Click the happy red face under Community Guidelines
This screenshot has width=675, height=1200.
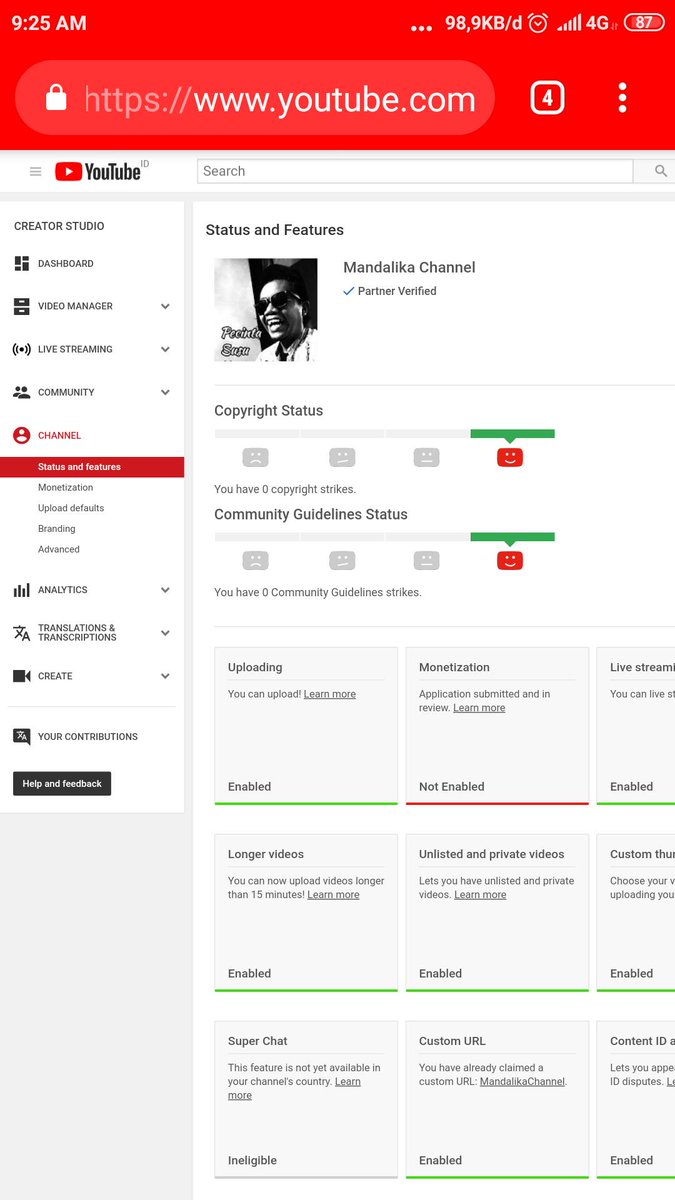[510, 560]
